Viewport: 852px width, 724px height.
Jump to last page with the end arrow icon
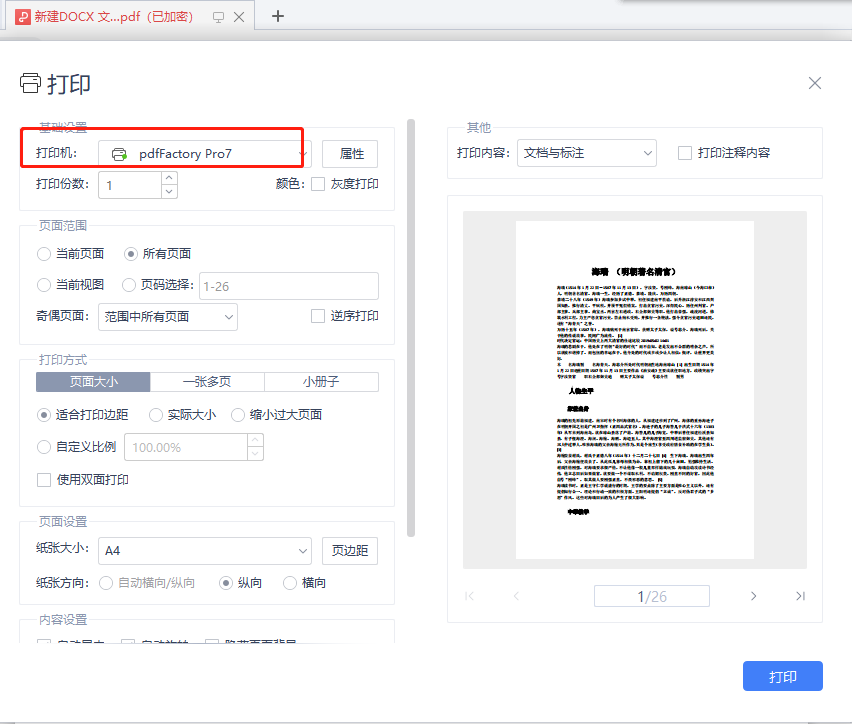coord(800,595)
